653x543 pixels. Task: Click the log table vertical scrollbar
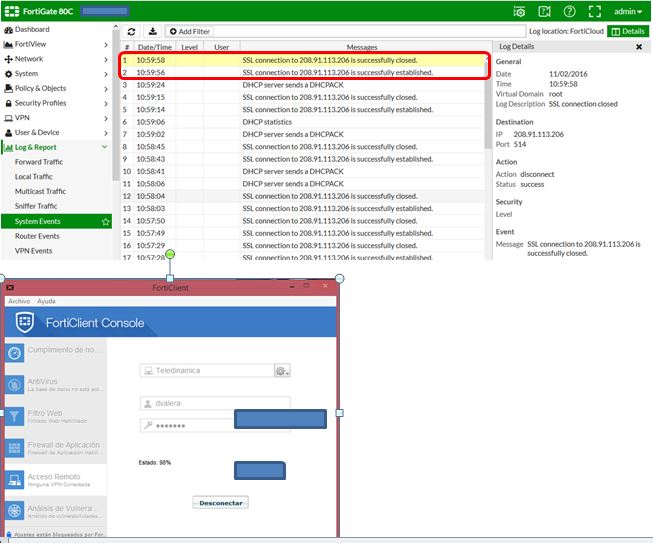point(488,102)
